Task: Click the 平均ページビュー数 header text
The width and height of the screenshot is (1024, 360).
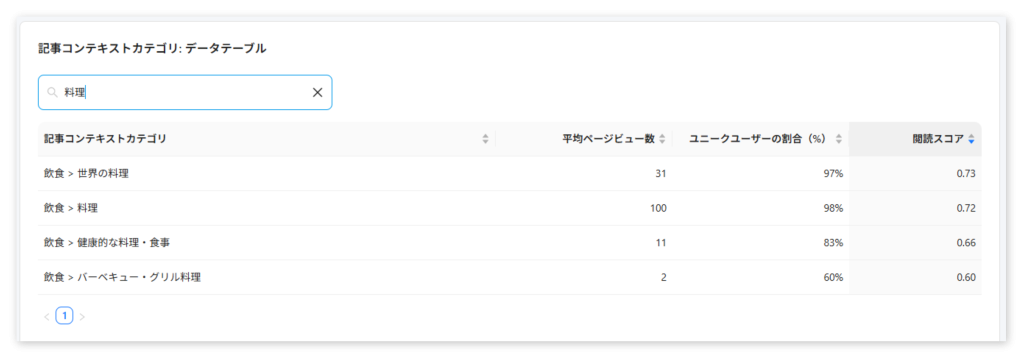Action: click(x=609, y=139)
